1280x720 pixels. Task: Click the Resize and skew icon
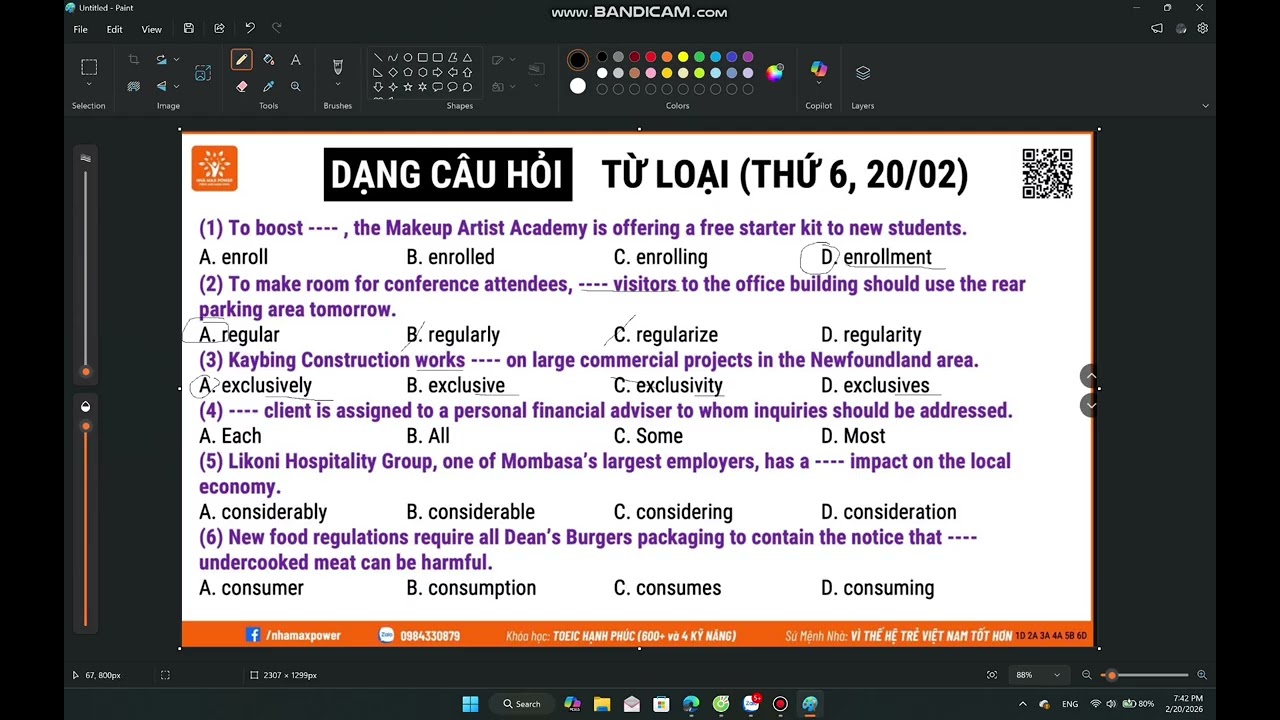[203, 73]
